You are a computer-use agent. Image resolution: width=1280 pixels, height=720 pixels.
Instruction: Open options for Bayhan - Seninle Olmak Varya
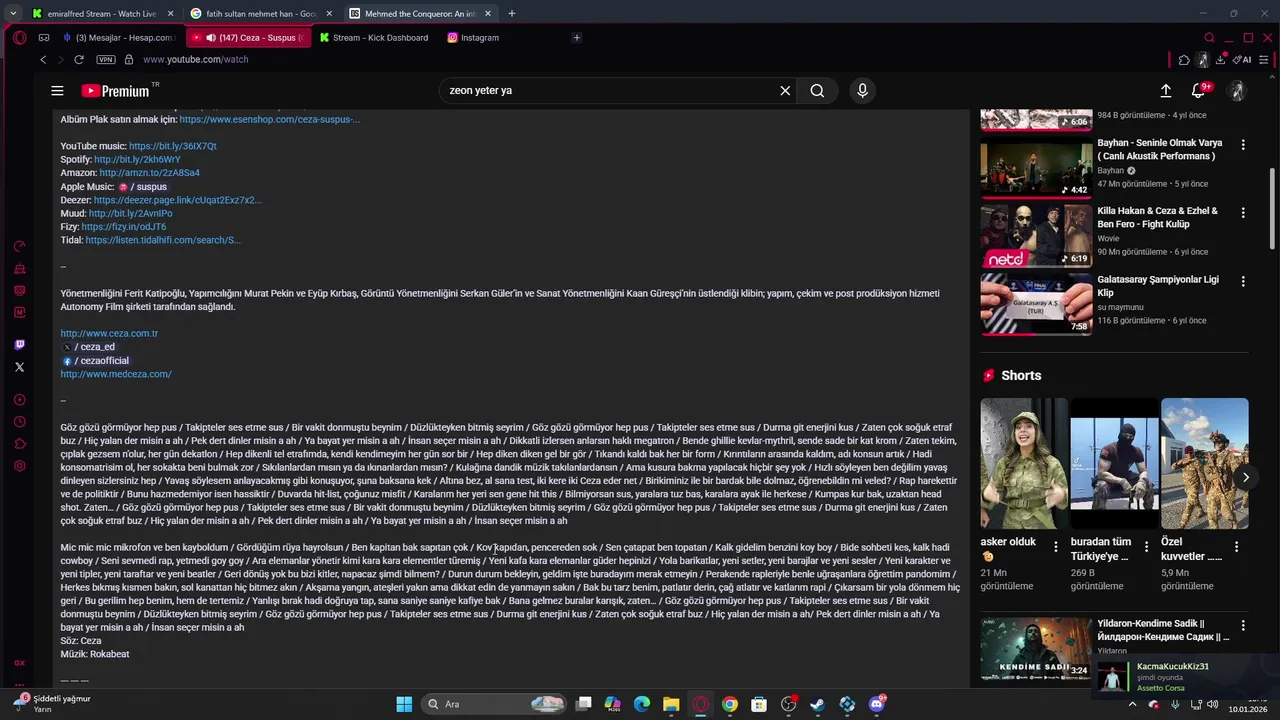coord(1243,145)
